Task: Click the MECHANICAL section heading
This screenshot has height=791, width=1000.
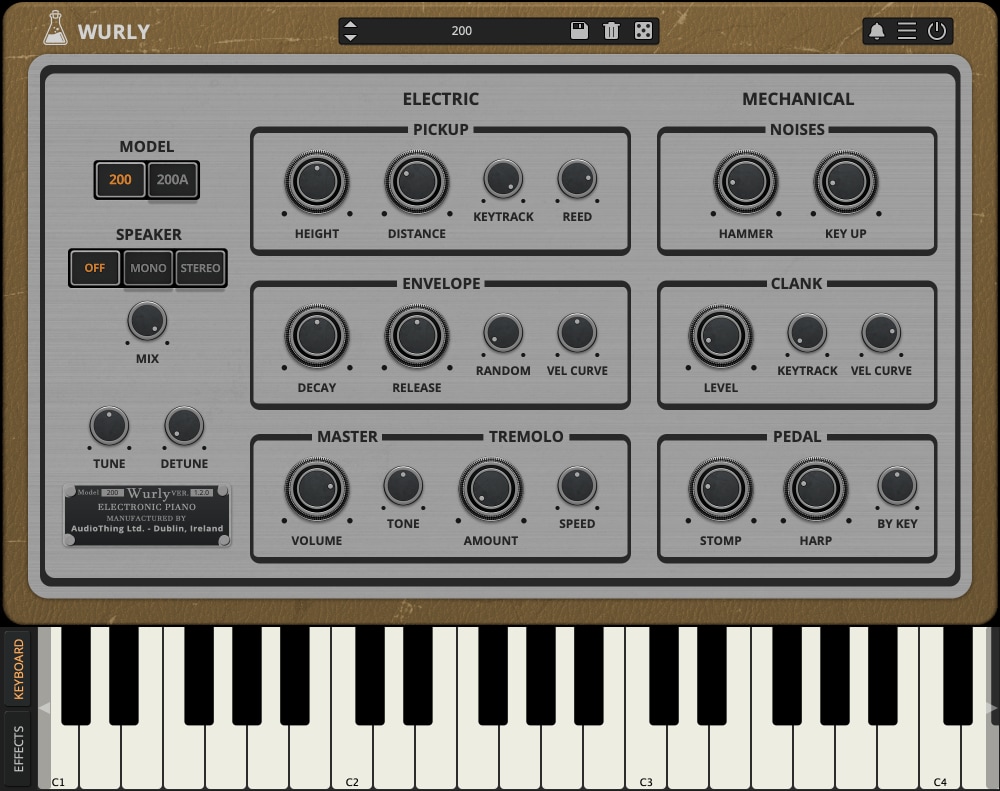Action: pyautogui.click(x=798, y=99)
